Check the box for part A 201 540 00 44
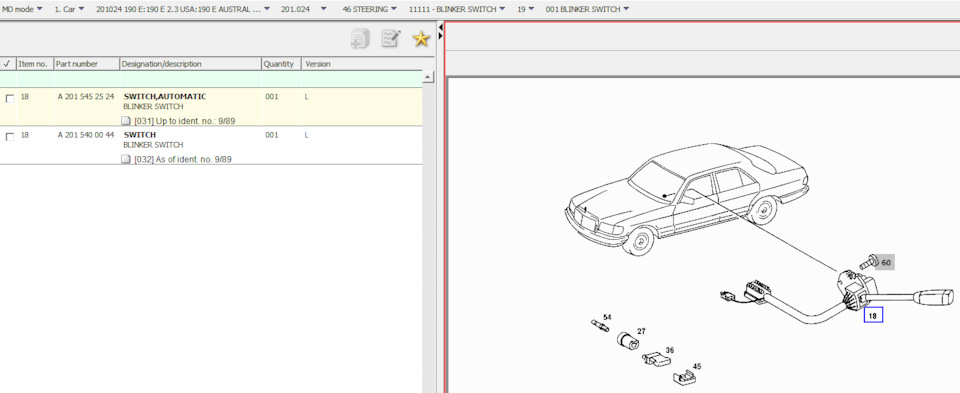This screenshot has width=960, height=393. point(9,137)
